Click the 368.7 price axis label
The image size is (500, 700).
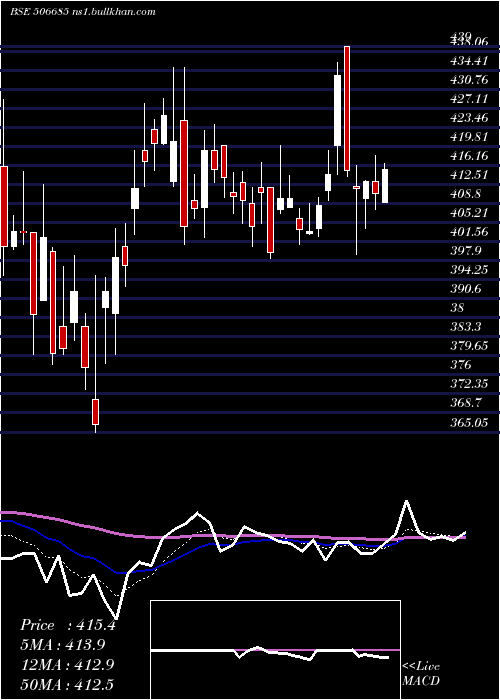point(467,403)
